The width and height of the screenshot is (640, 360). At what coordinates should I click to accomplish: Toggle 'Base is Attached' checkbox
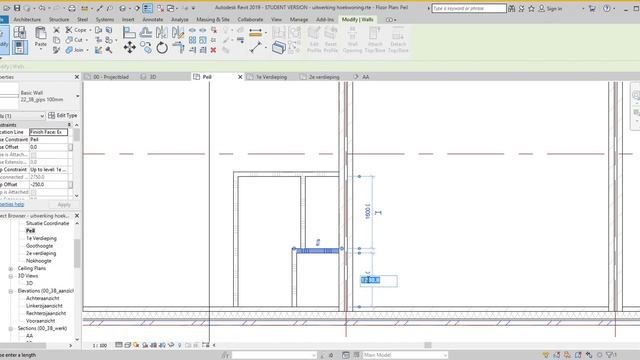click(x=33, y=155)
